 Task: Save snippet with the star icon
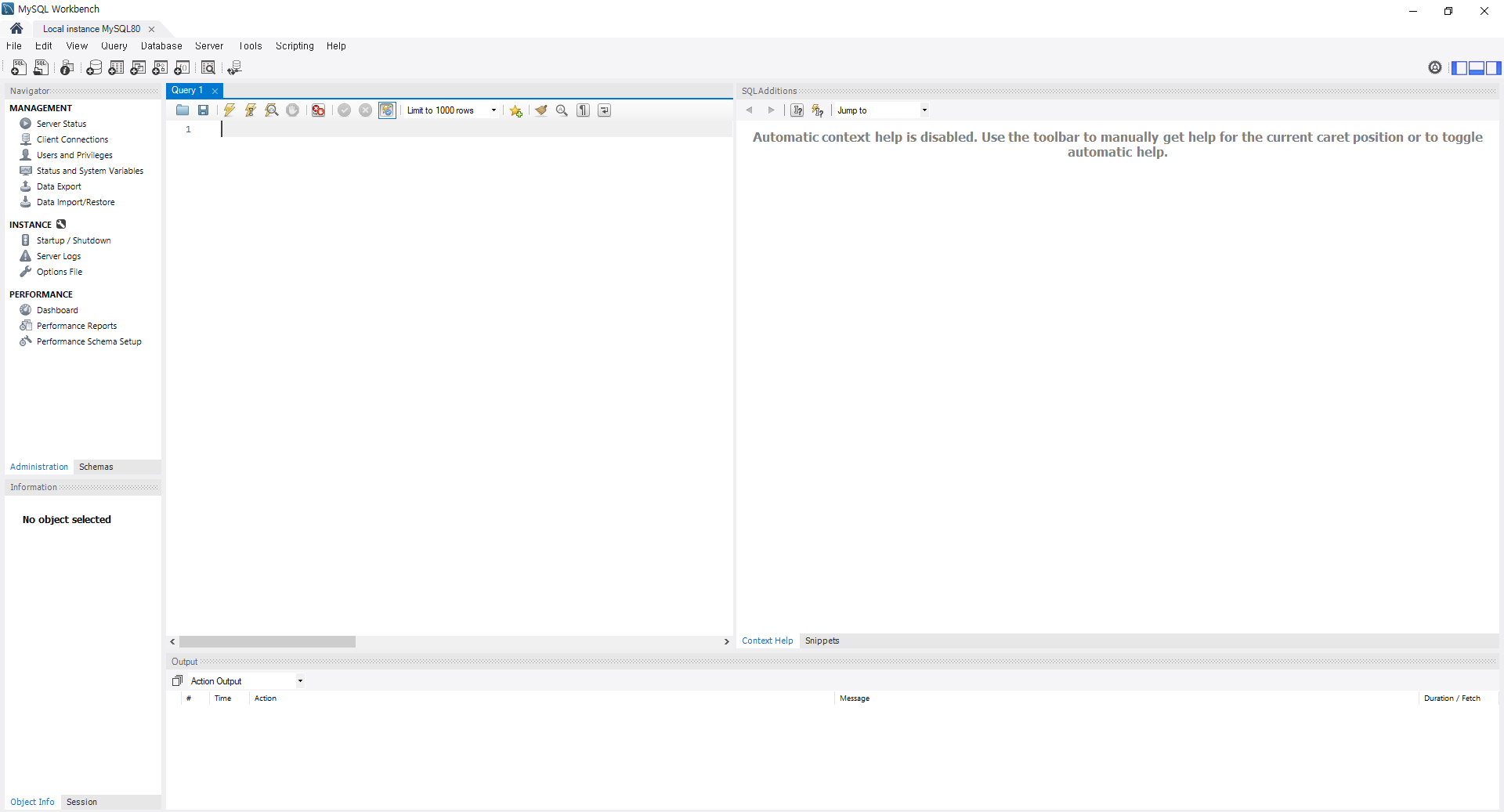coord(516,110)
